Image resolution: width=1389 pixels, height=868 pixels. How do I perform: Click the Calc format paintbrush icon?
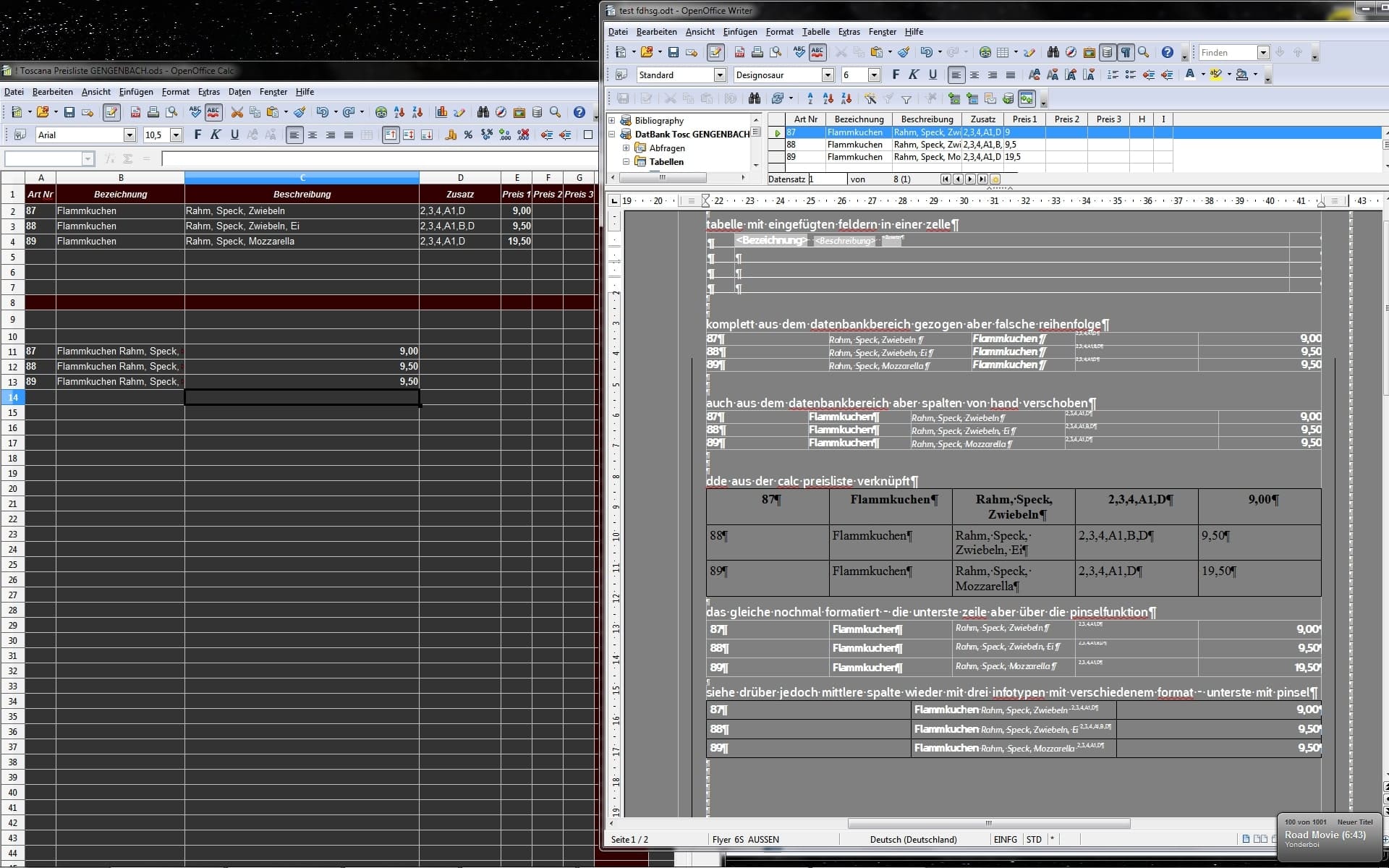[300, 112]
